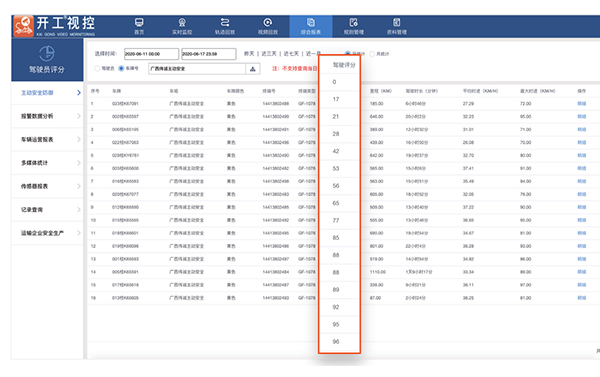Click the 驾驶时长 column header
This screenshot has width=600, height=377.
422,91
